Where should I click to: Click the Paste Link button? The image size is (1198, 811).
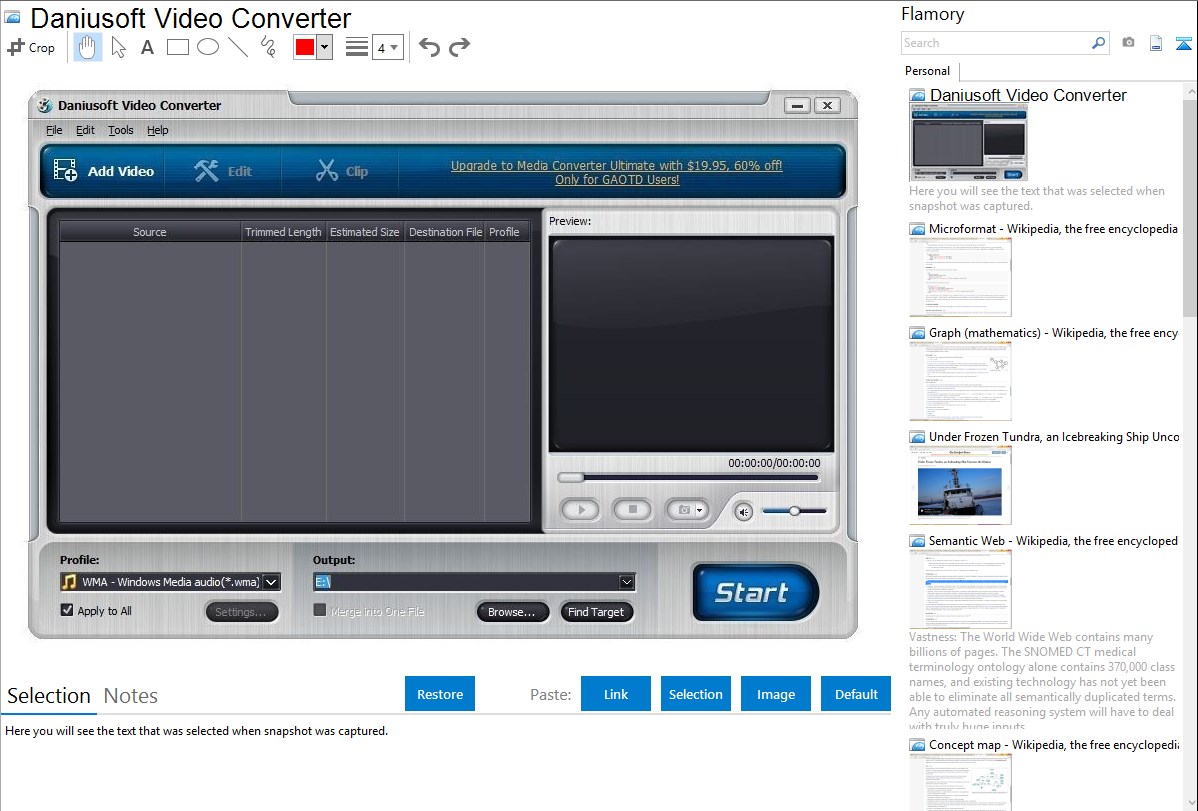pos(616,694)
